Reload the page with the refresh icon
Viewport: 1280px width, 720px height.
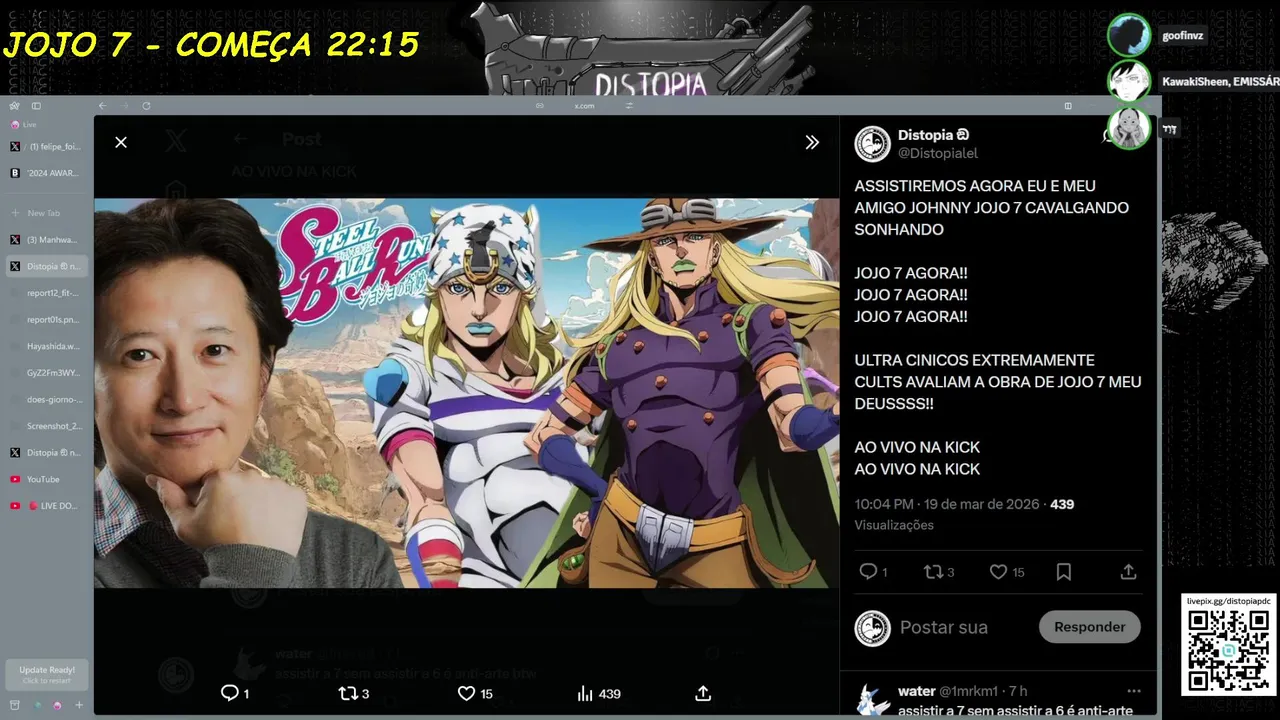point(146,106)
